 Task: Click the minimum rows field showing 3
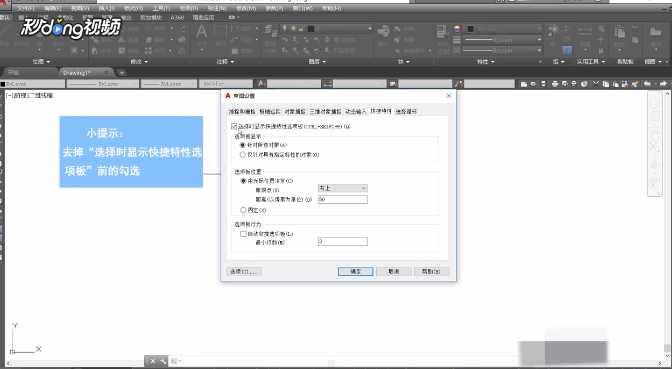342,242
